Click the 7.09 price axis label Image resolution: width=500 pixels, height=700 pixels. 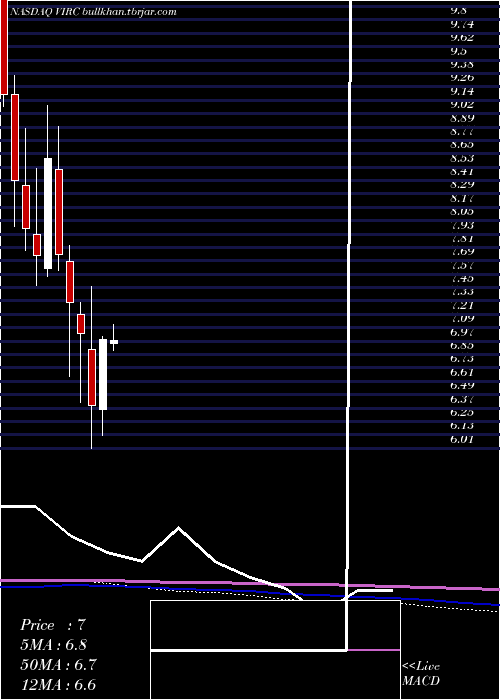click(x=462, y=318)
